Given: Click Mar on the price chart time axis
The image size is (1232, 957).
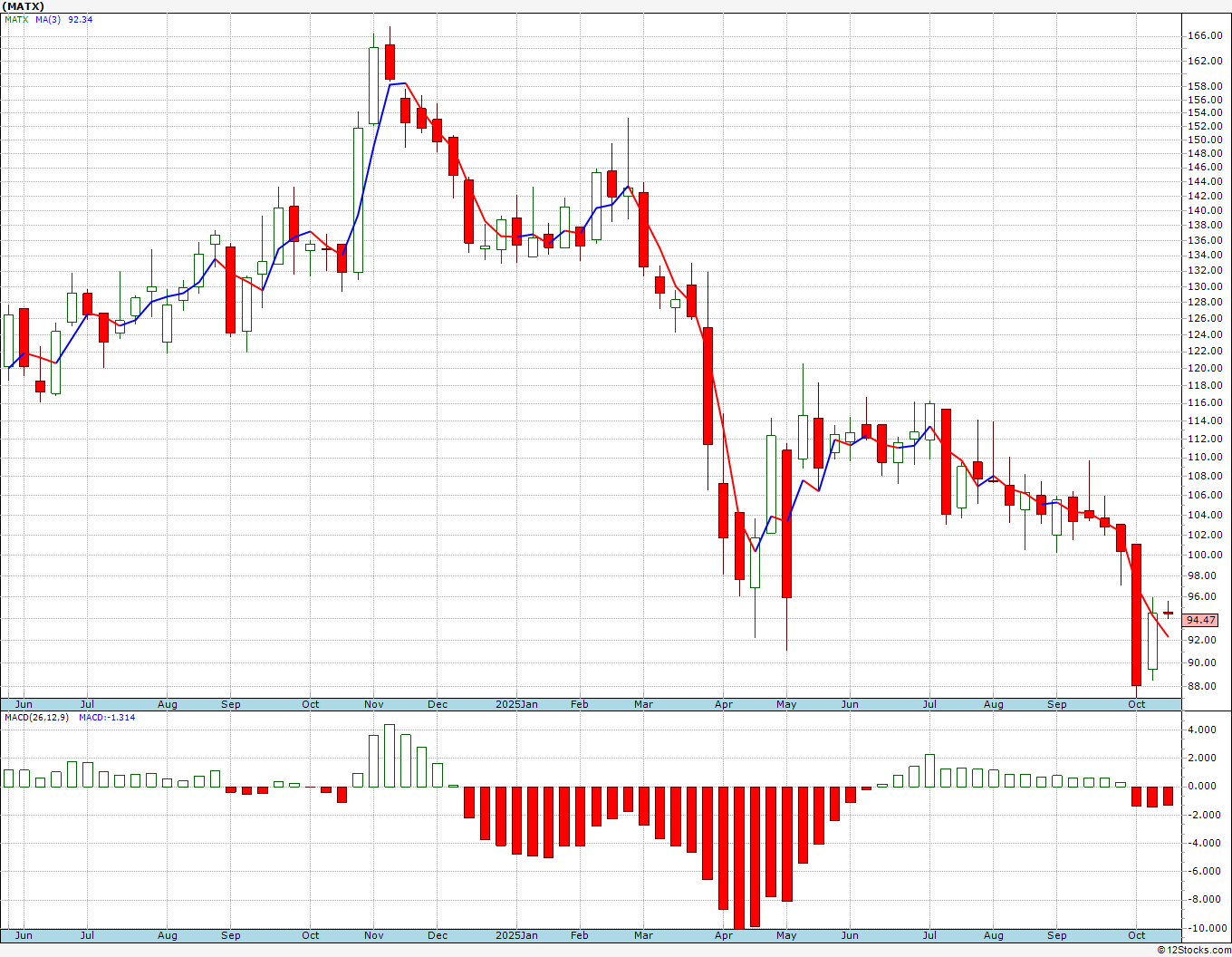Looking at the screenshot, I should coord(644,704).
